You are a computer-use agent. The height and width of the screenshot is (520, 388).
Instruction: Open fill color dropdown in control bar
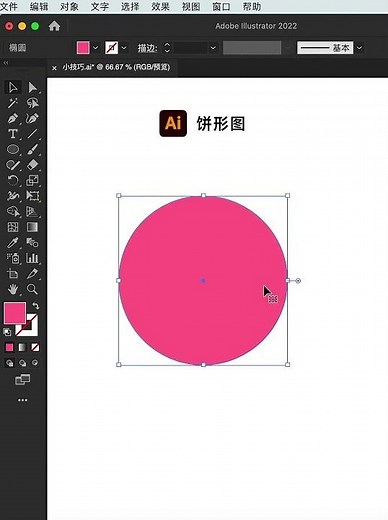click(95, 48)
